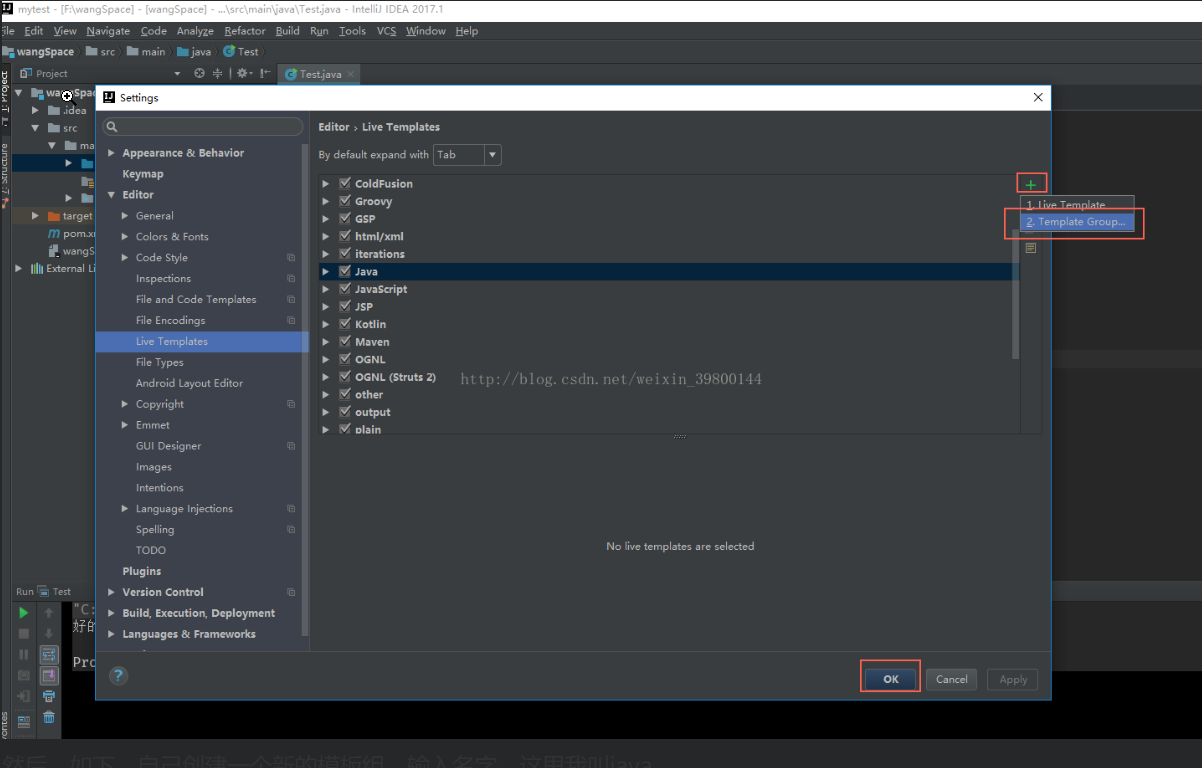Screen dimensions: 1202x768
Task: Print console output using printer icon
Action: pyautogui.click(x=48, y=696)
